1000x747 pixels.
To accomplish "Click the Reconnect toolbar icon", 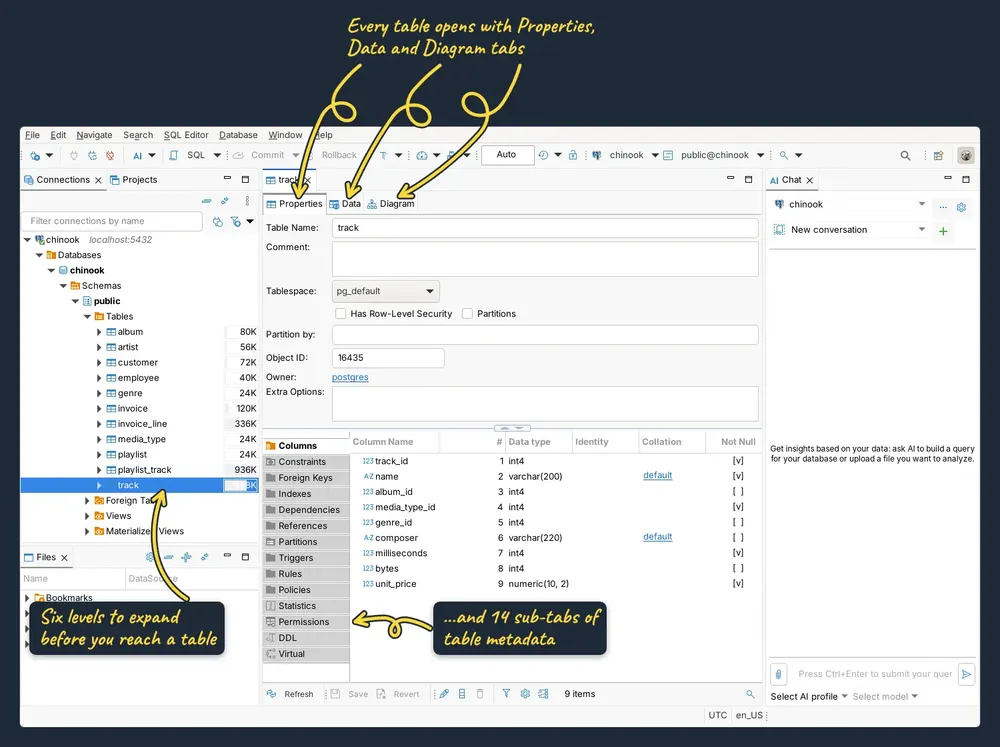I will tap(92, 155).
